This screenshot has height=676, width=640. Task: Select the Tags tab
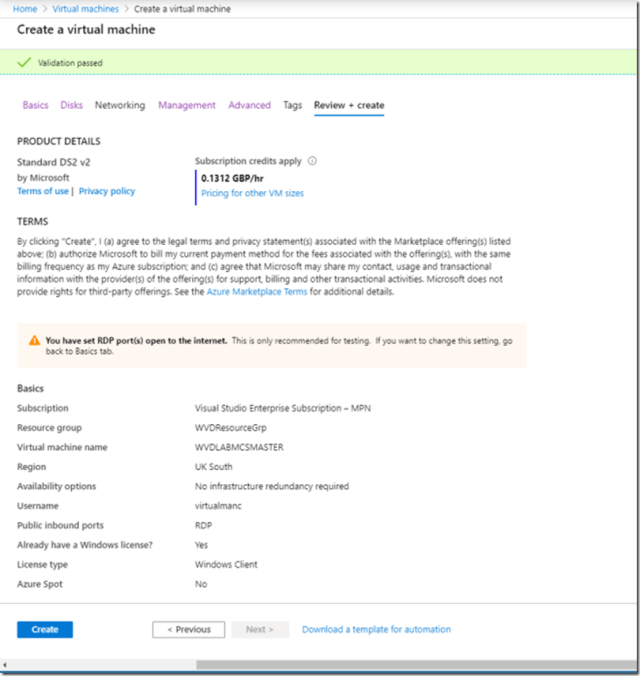(x=292, y=105)
